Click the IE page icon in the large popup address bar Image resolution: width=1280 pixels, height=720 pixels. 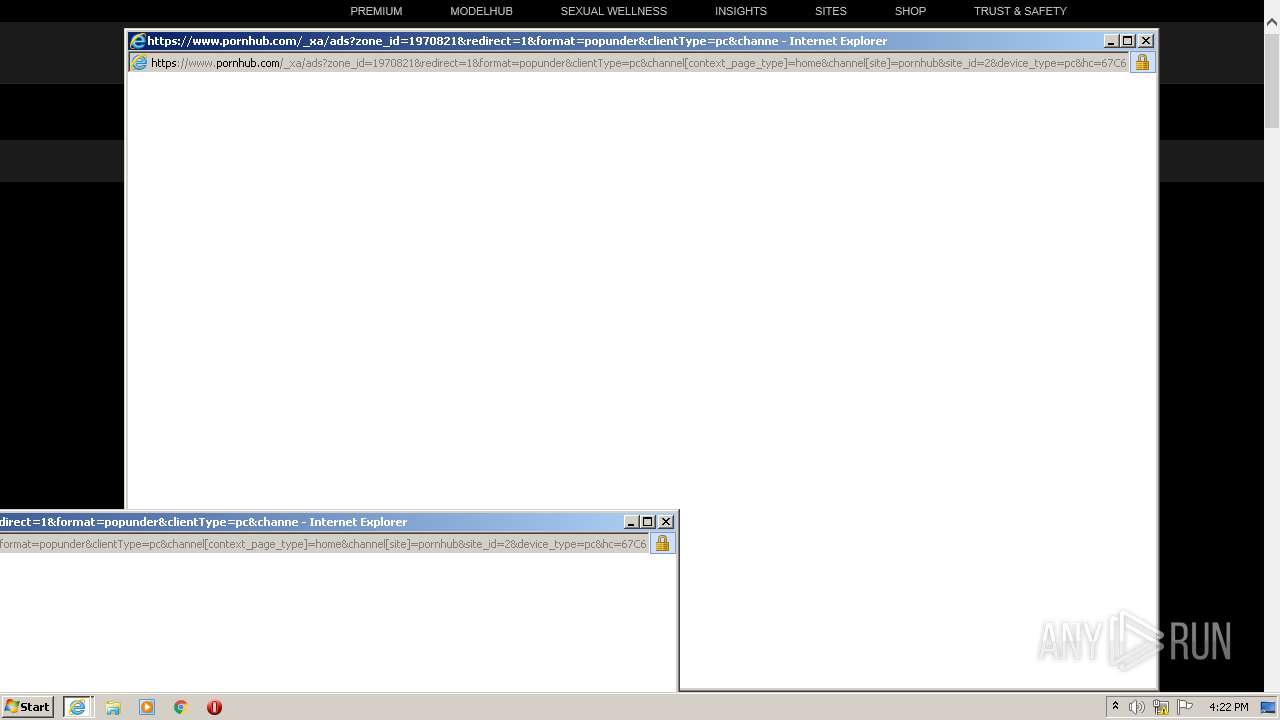coord(140,63)
